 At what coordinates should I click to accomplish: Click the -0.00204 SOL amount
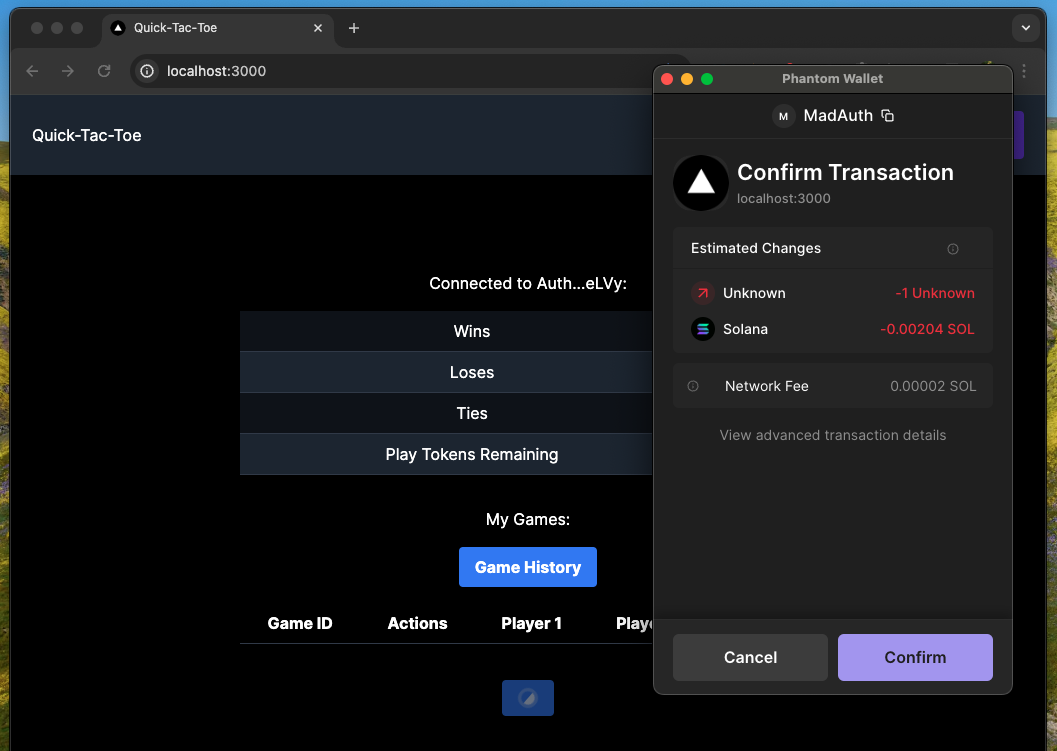(x=927, y=329)
